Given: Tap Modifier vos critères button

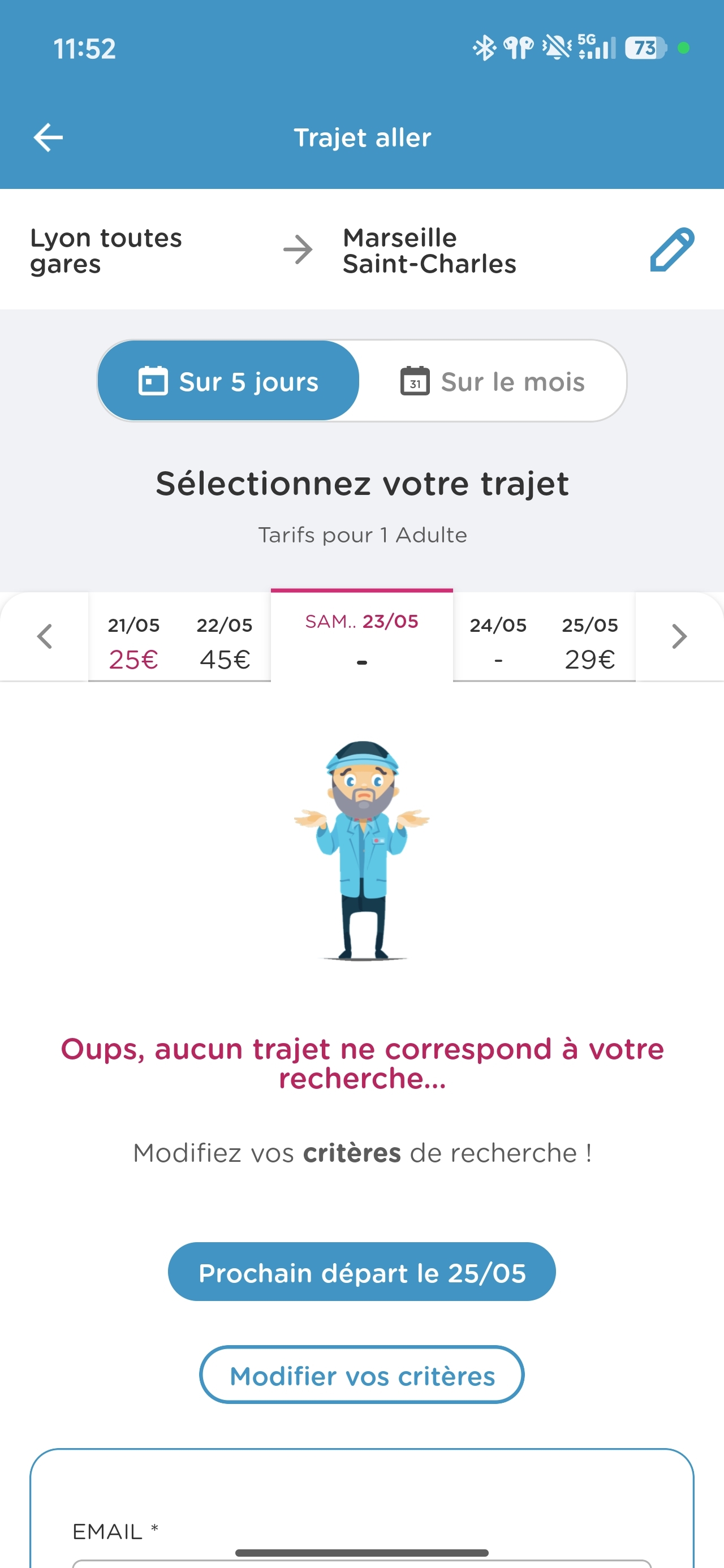Looking at the screenshot, I should pos(361,1375).
